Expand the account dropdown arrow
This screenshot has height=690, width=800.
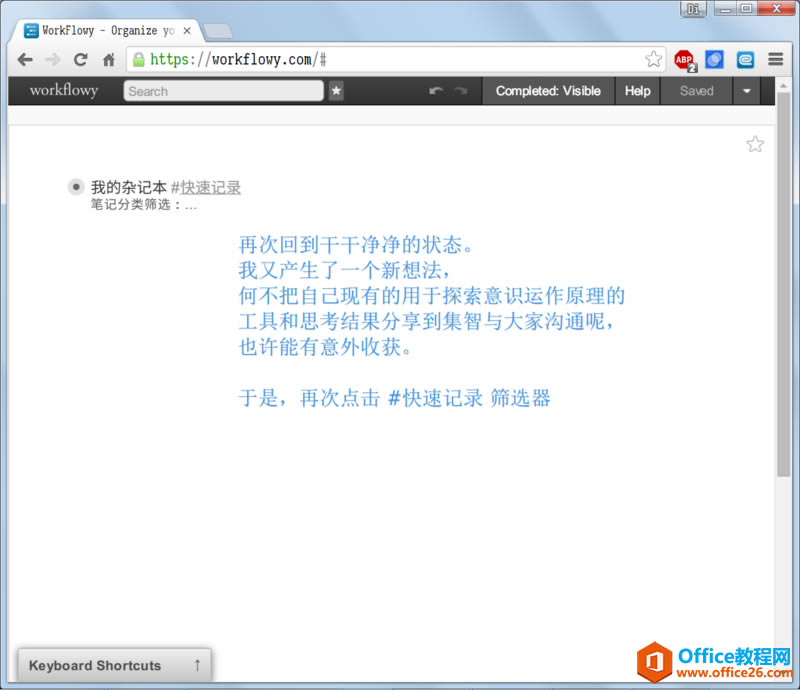(747, 91)
